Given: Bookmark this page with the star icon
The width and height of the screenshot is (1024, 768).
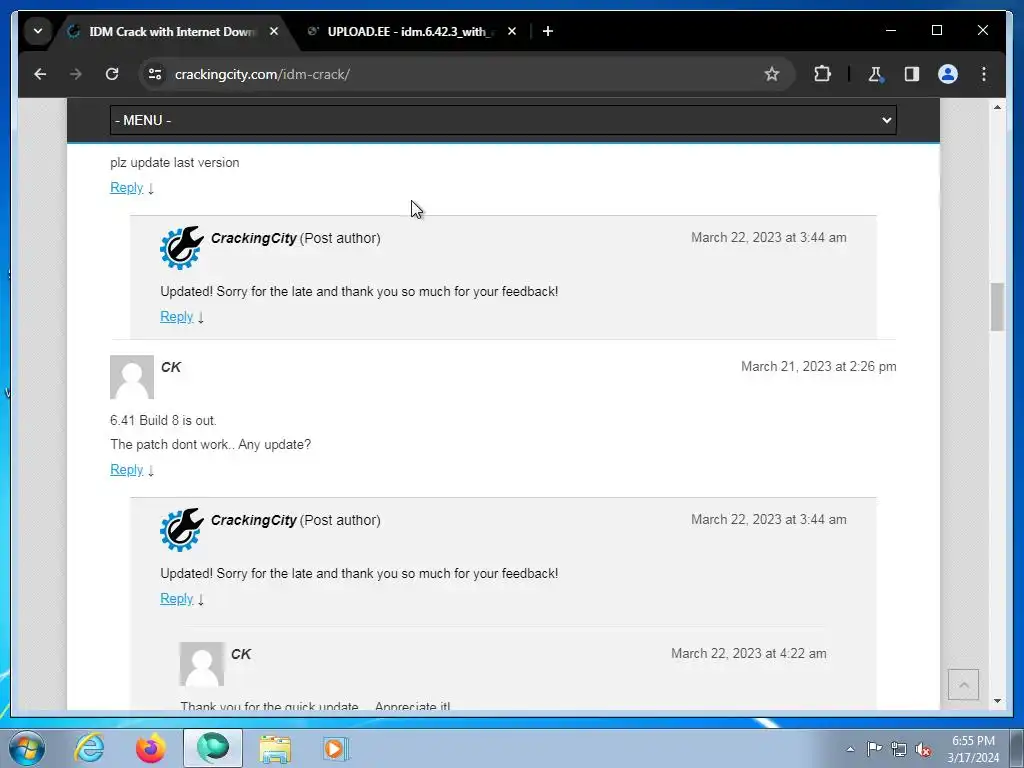Looking at the screenshot, I should pos(772,74).
